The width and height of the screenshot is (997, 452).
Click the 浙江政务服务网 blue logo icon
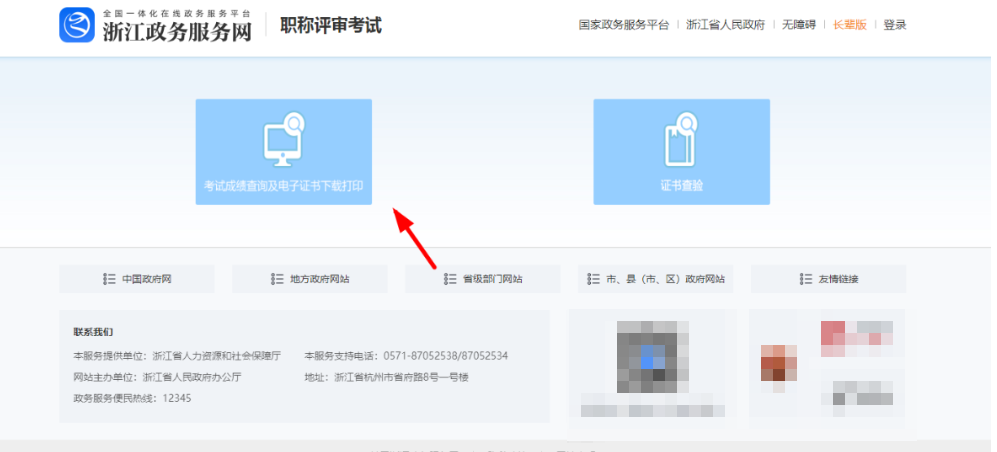coord(77,25)
